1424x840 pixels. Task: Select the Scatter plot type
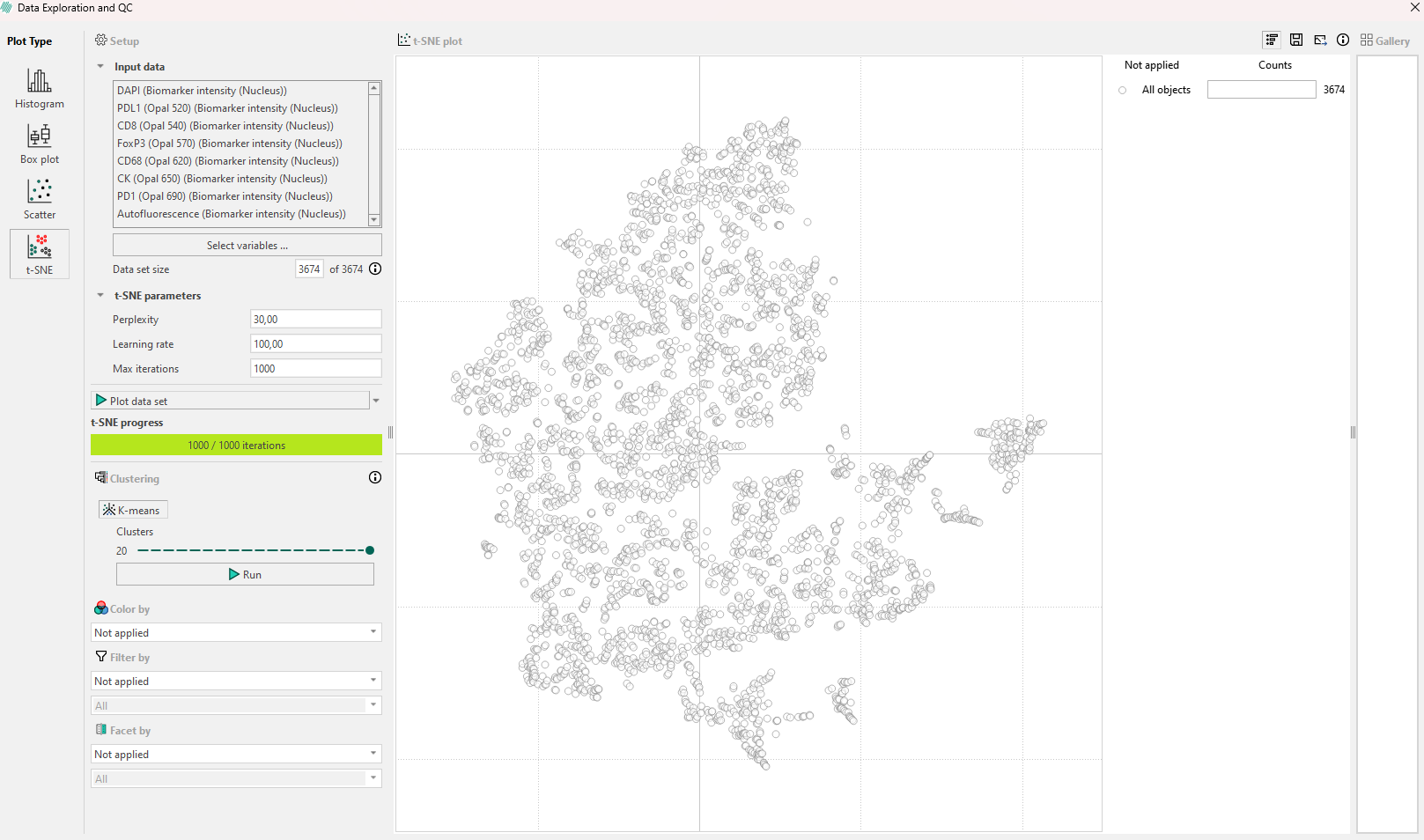coord(40,199)
